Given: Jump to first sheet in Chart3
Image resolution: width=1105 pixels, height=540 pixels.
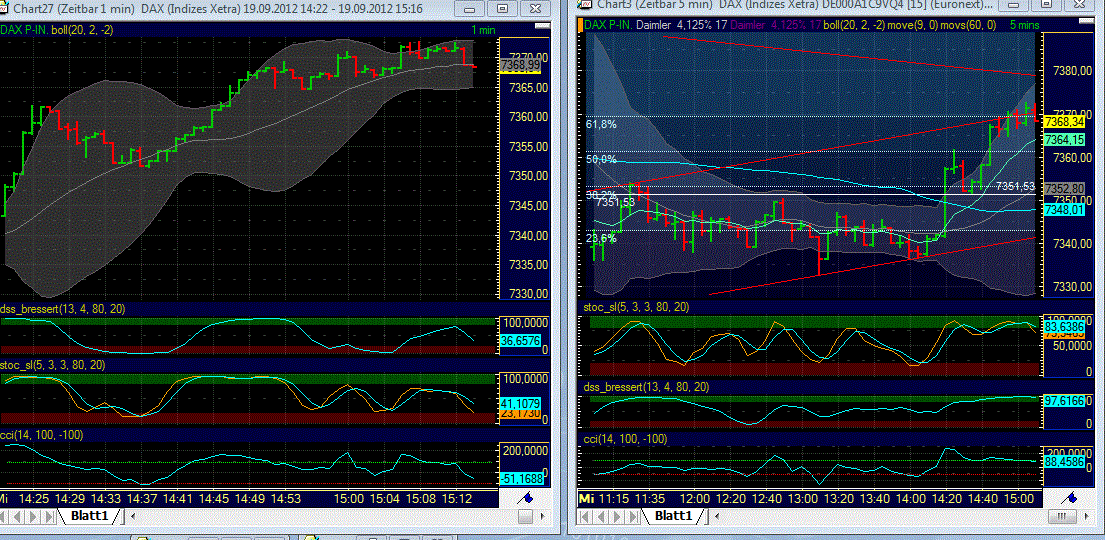Looking at the screenshot, I should click(x=585, y=517).
